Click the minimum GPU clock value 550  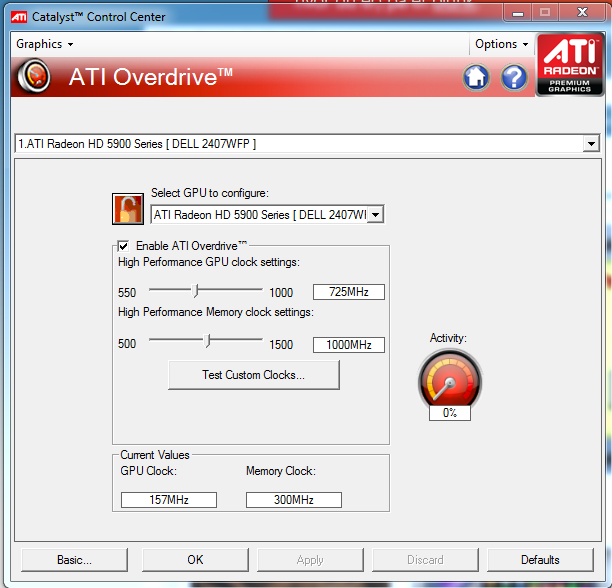127,293
